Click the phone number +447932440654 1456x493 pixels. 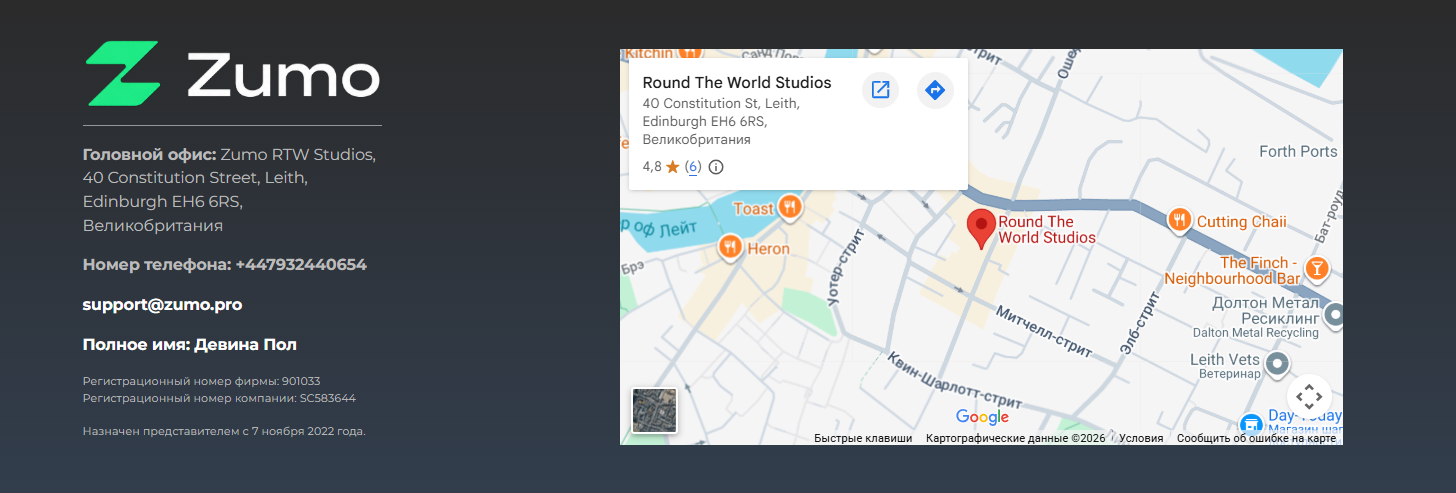[301, 265]
